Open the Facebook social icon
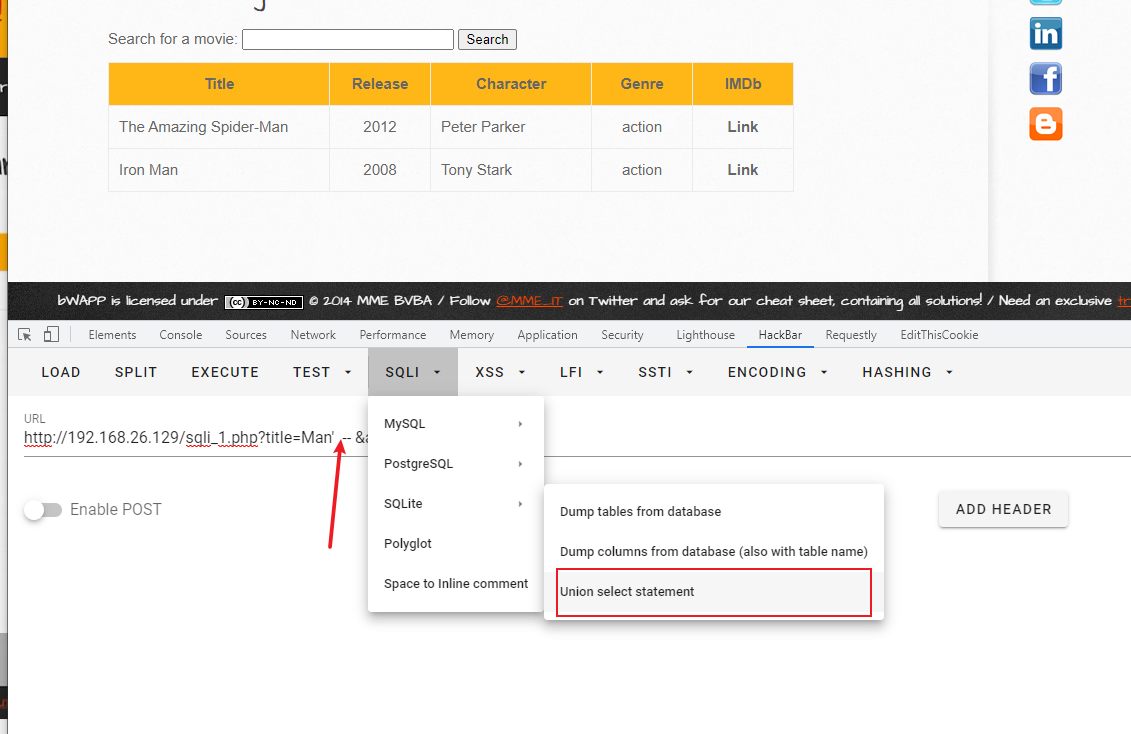 tap(1045, 79)
